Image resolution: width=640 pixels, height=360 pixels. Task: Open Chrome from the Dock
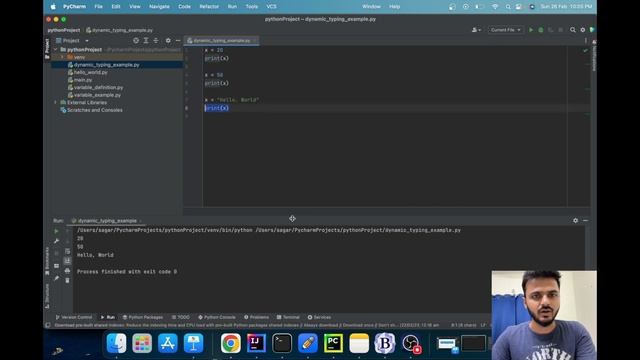(231, 343)
